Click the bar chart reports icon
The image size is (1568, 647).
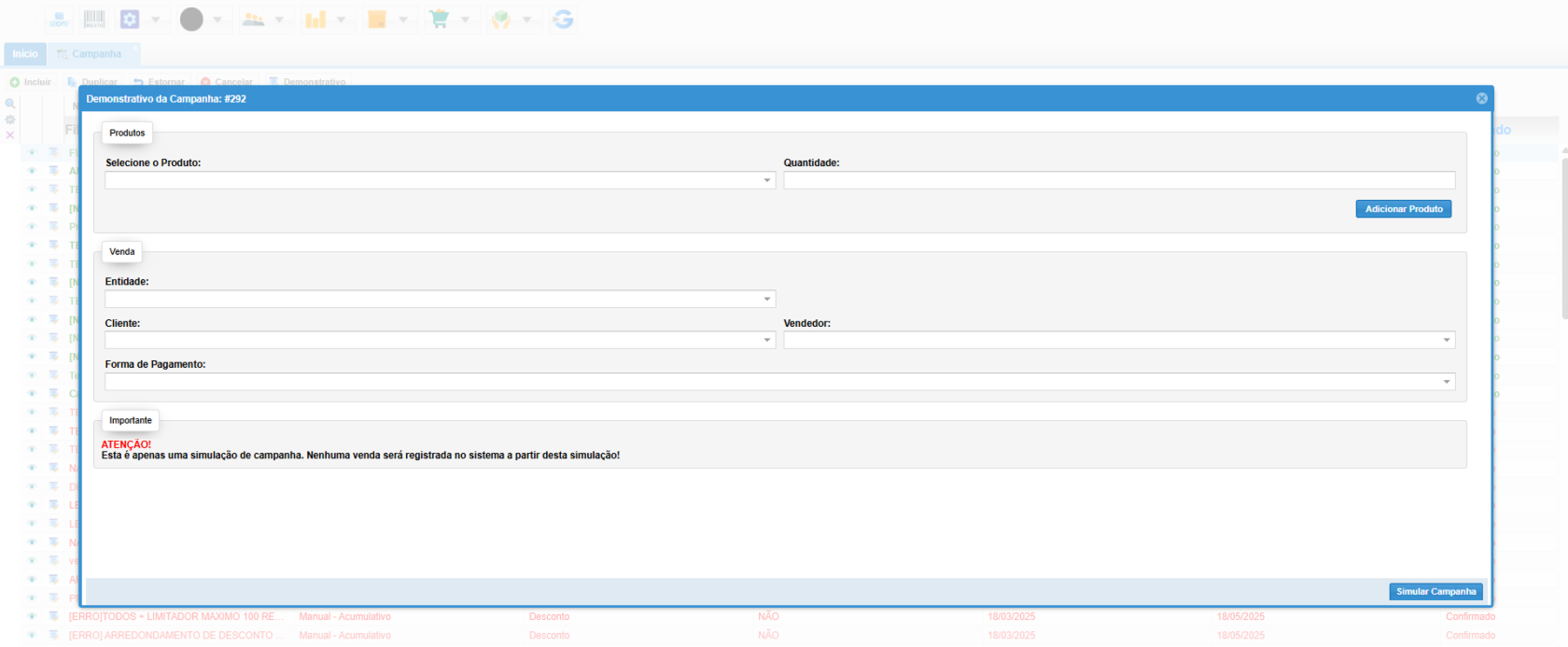coord(315,20)
